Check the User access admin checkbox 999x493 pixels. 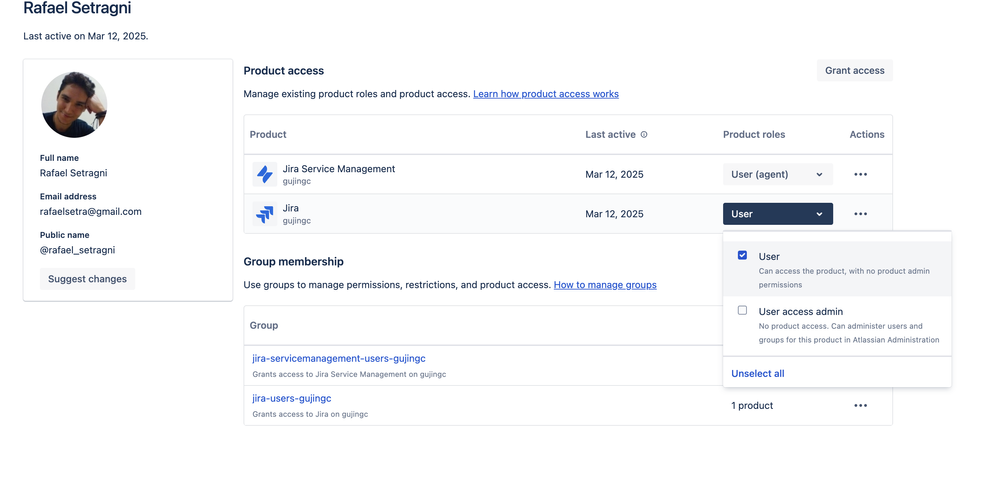742,310
